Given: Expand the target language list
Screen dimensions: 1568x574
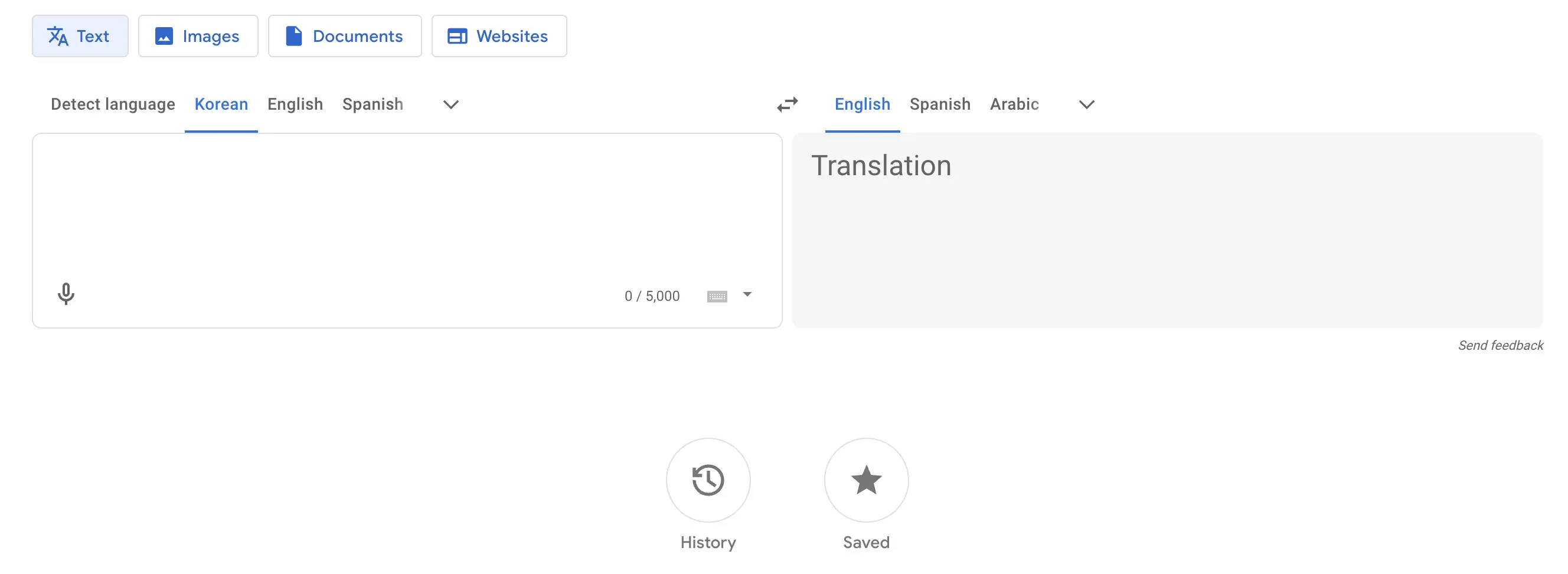Looking at the screenshot, I should coord(1086,104).
